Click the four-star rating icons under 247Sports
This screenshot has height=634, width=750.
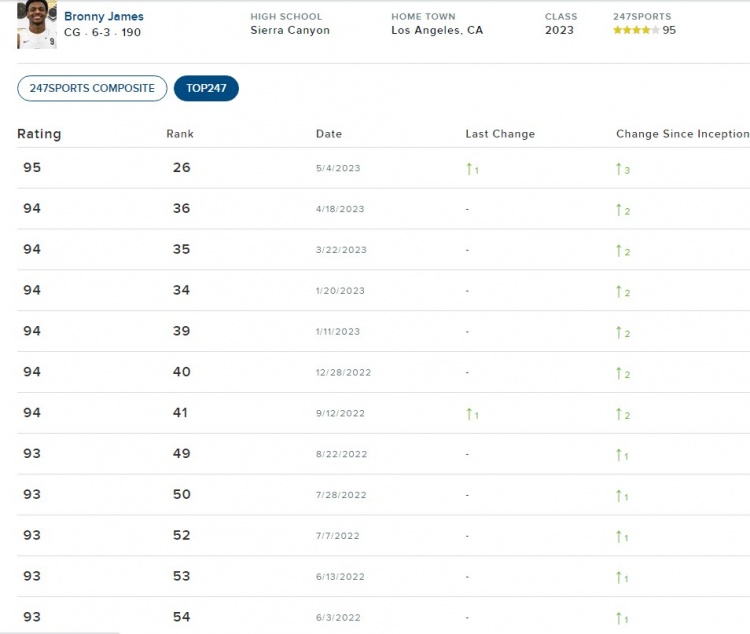click(x=635, y=30)
